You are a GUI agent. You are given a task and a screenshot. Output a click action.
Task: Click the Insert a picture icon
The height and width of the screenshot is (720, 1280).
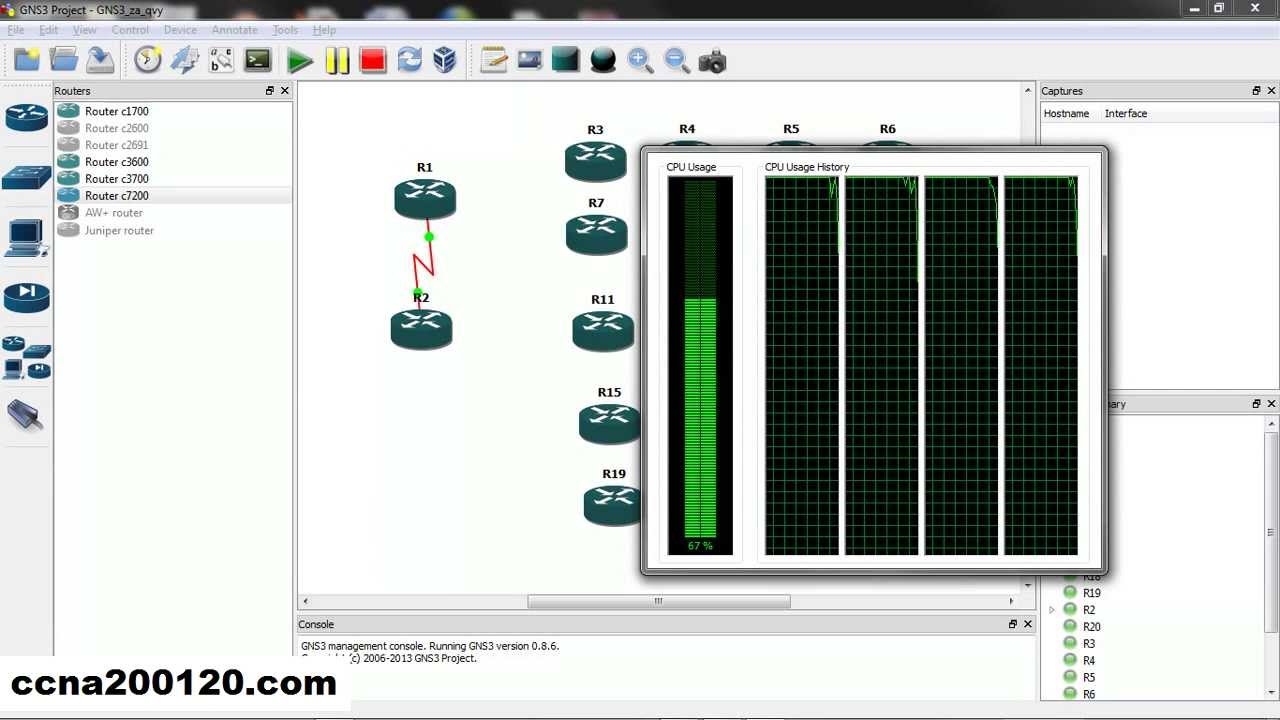(x=530, y=60)
